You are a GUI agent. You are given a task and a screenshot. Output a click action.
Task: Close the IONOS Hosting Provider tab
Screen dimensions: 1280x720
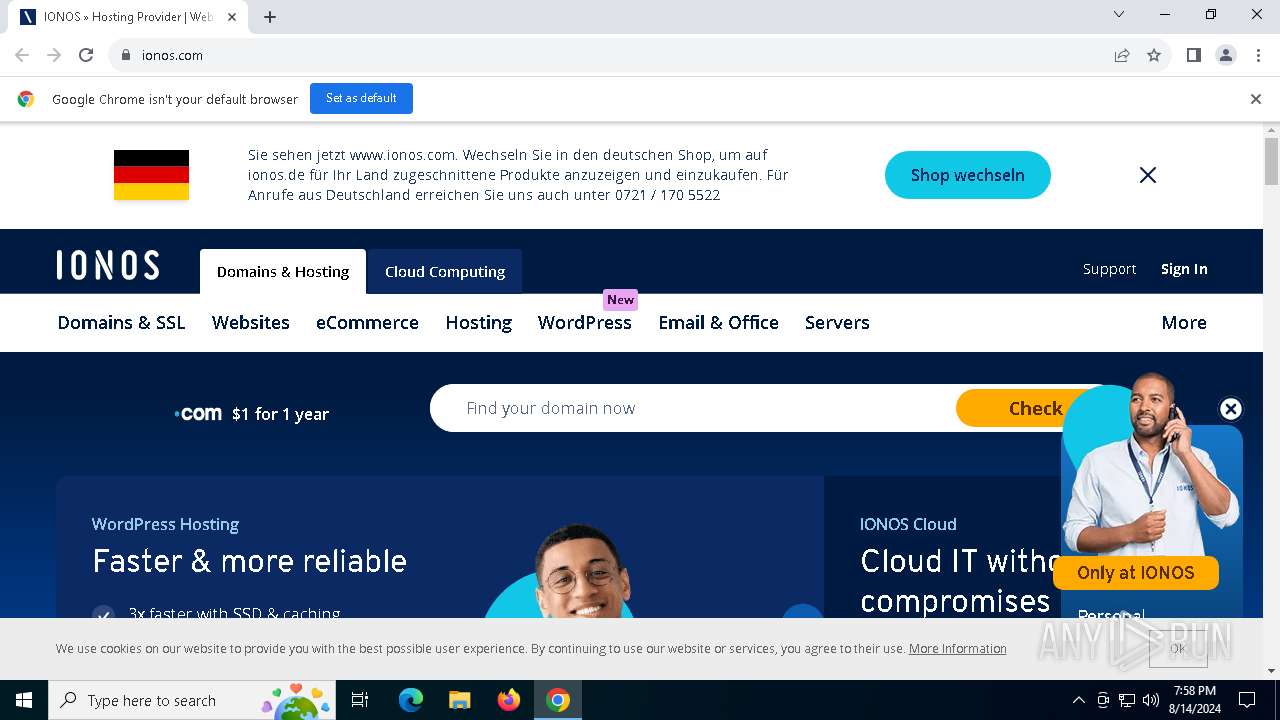[x=232, y=17]
